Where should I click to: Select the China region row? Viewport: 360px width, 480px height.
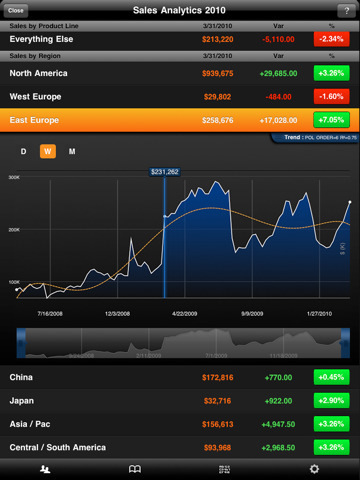(x=180, y=377)
